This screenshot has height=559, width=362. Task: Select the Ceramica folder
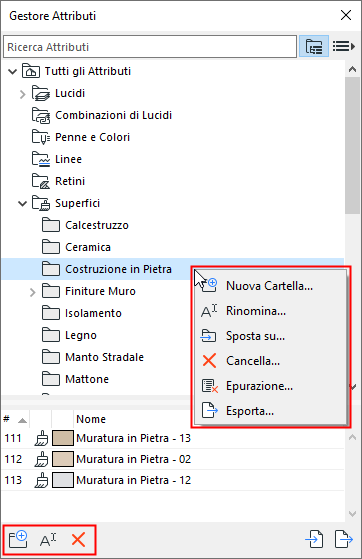point(76,247)
